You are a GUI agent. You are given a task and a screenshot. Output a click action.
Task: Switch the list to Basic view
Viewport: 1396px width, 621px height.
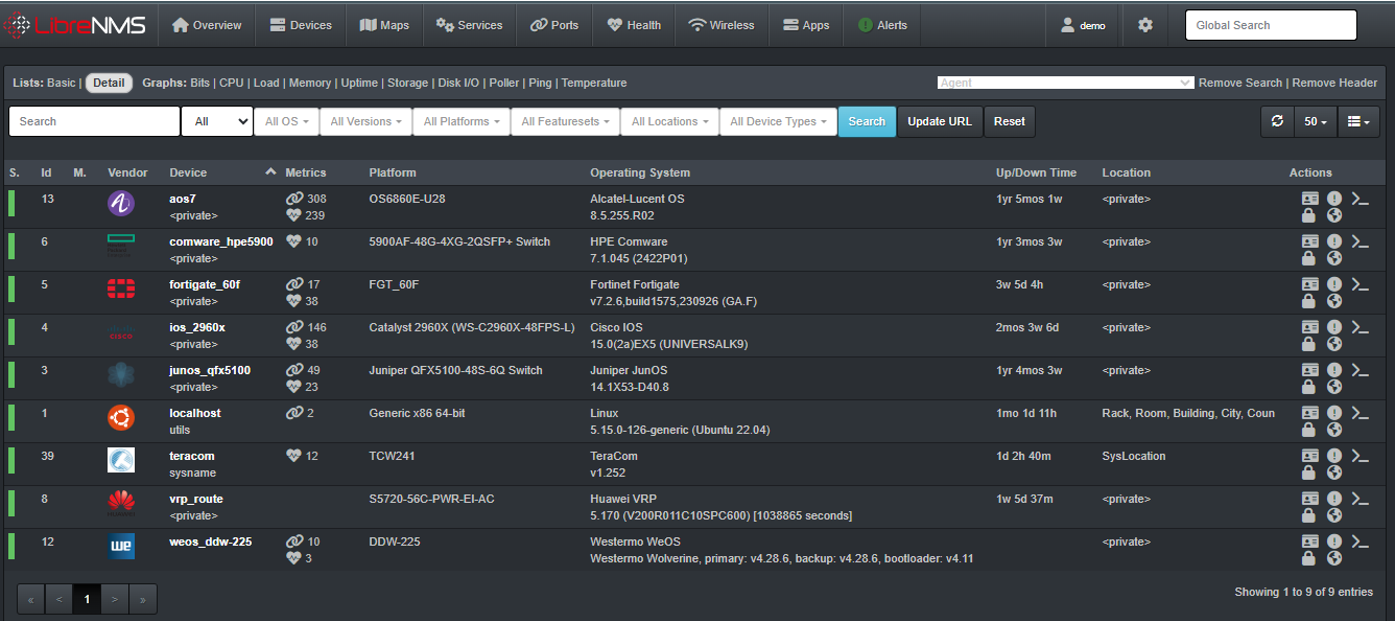tap(61, 83)
